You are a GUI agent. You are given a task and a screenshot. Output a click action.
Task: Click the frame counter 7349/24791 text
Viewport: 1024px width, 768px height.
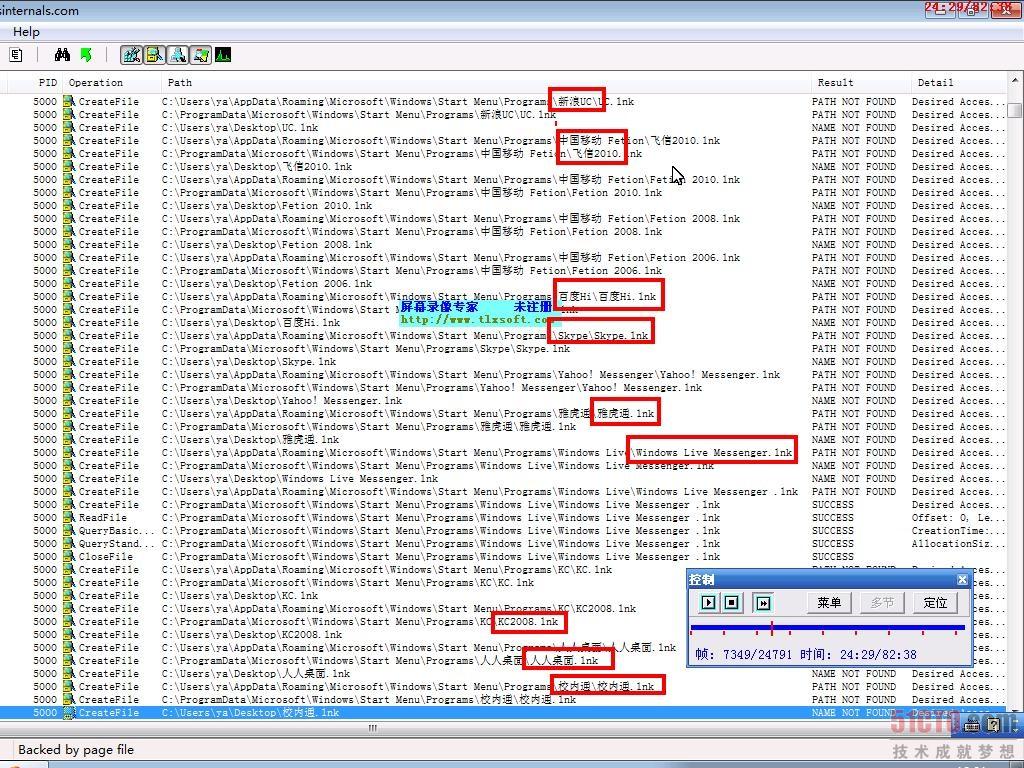[x=758, y=655]
